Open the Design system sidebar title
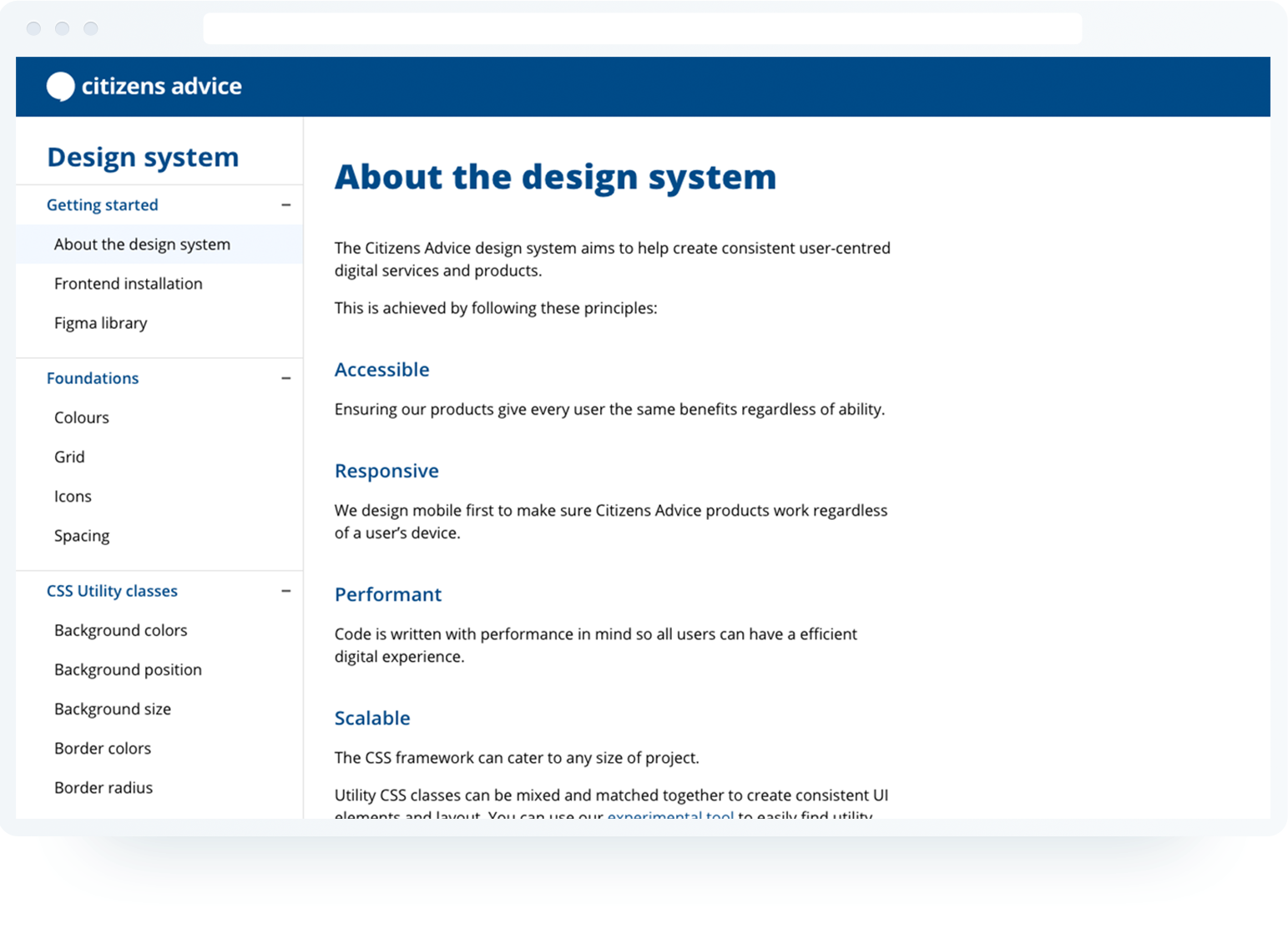 pos(143,157)
